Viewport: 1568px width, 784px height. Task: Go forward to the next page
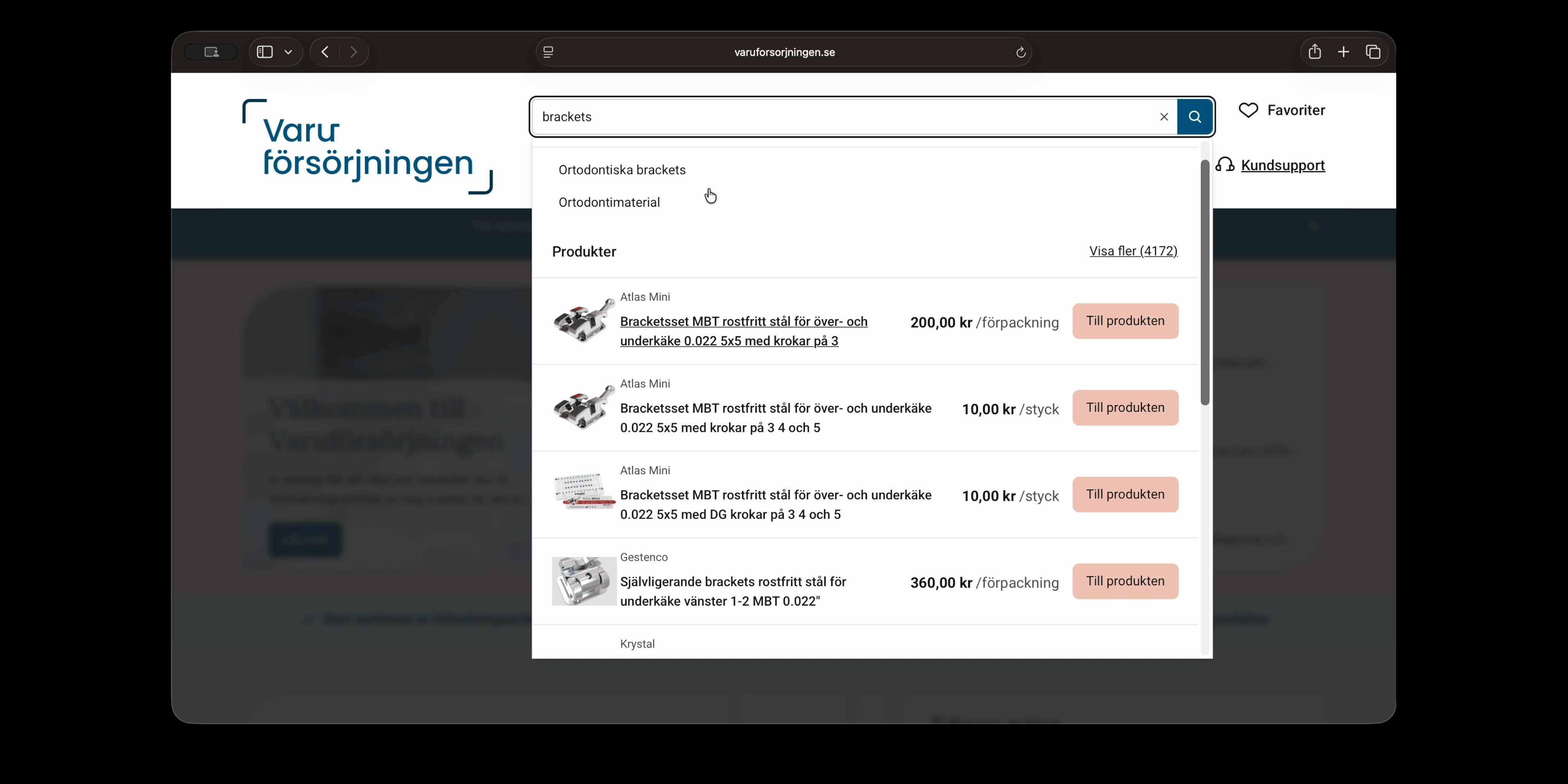coord(354,52)
